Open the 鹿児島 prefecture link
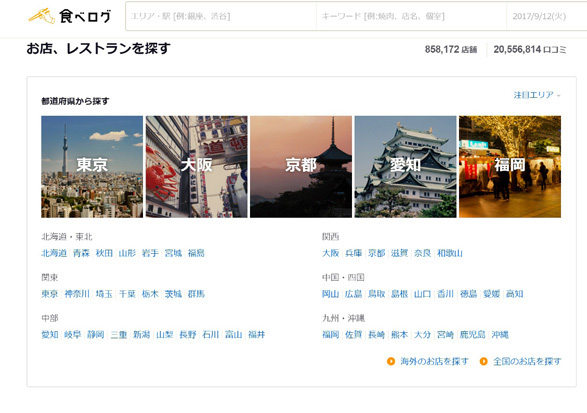This screenshot has width=587, height=413. pos(472,334)
